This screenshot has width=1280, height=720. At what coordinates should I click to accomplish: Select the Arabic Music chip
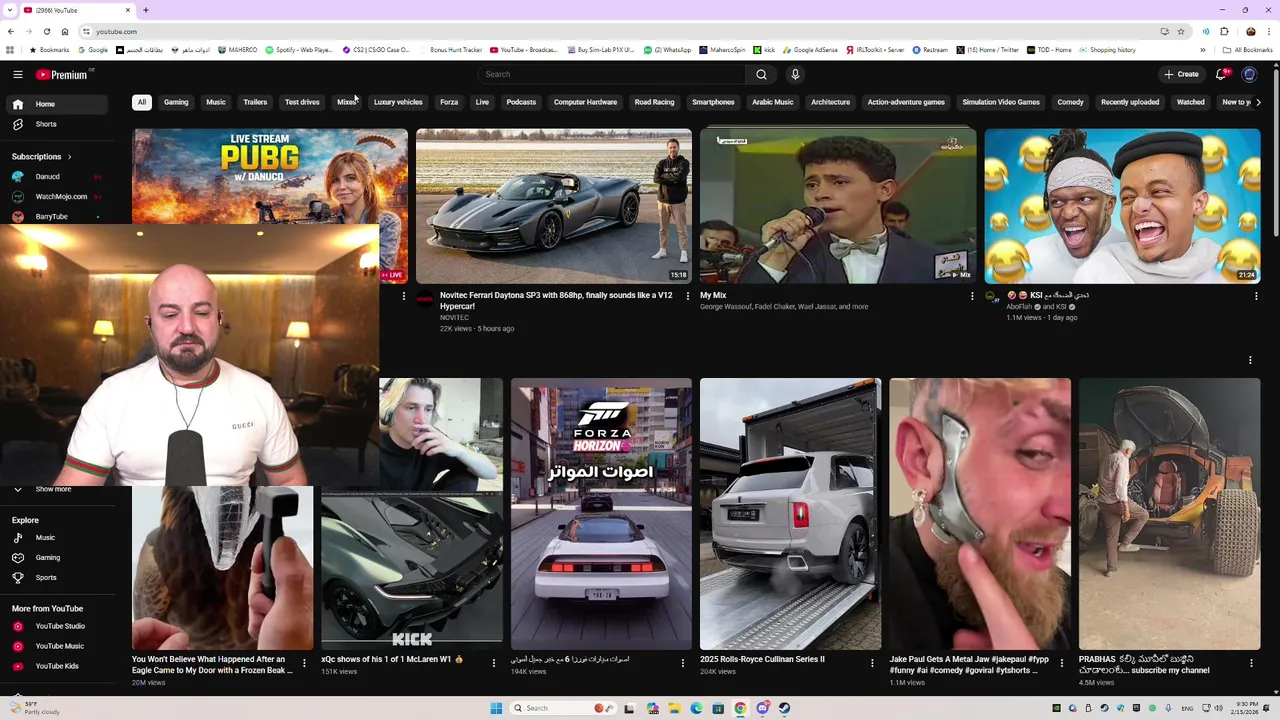coord(773,102)
